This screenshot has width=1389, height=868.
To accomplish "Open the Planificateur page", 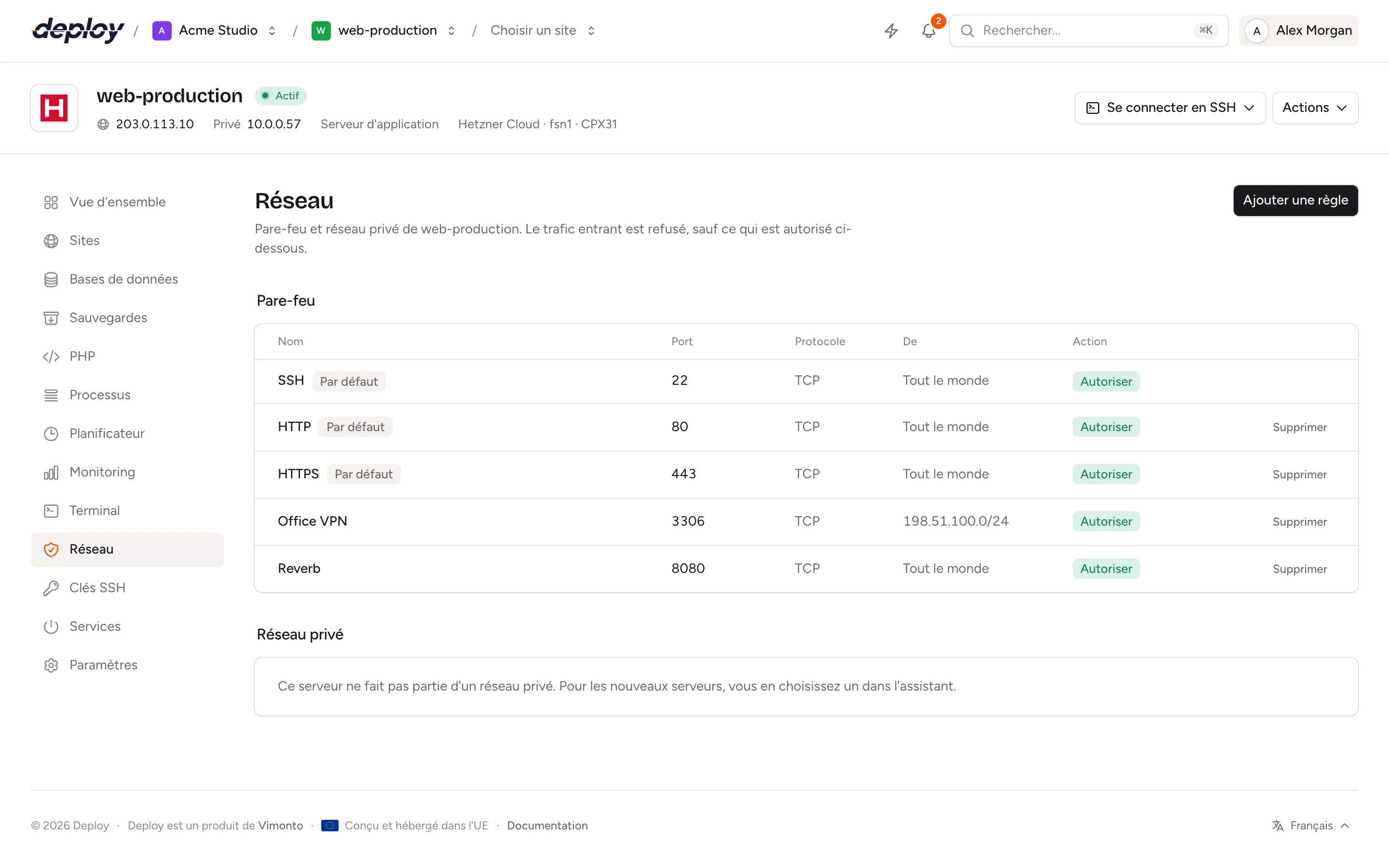I will click(127, 434).
